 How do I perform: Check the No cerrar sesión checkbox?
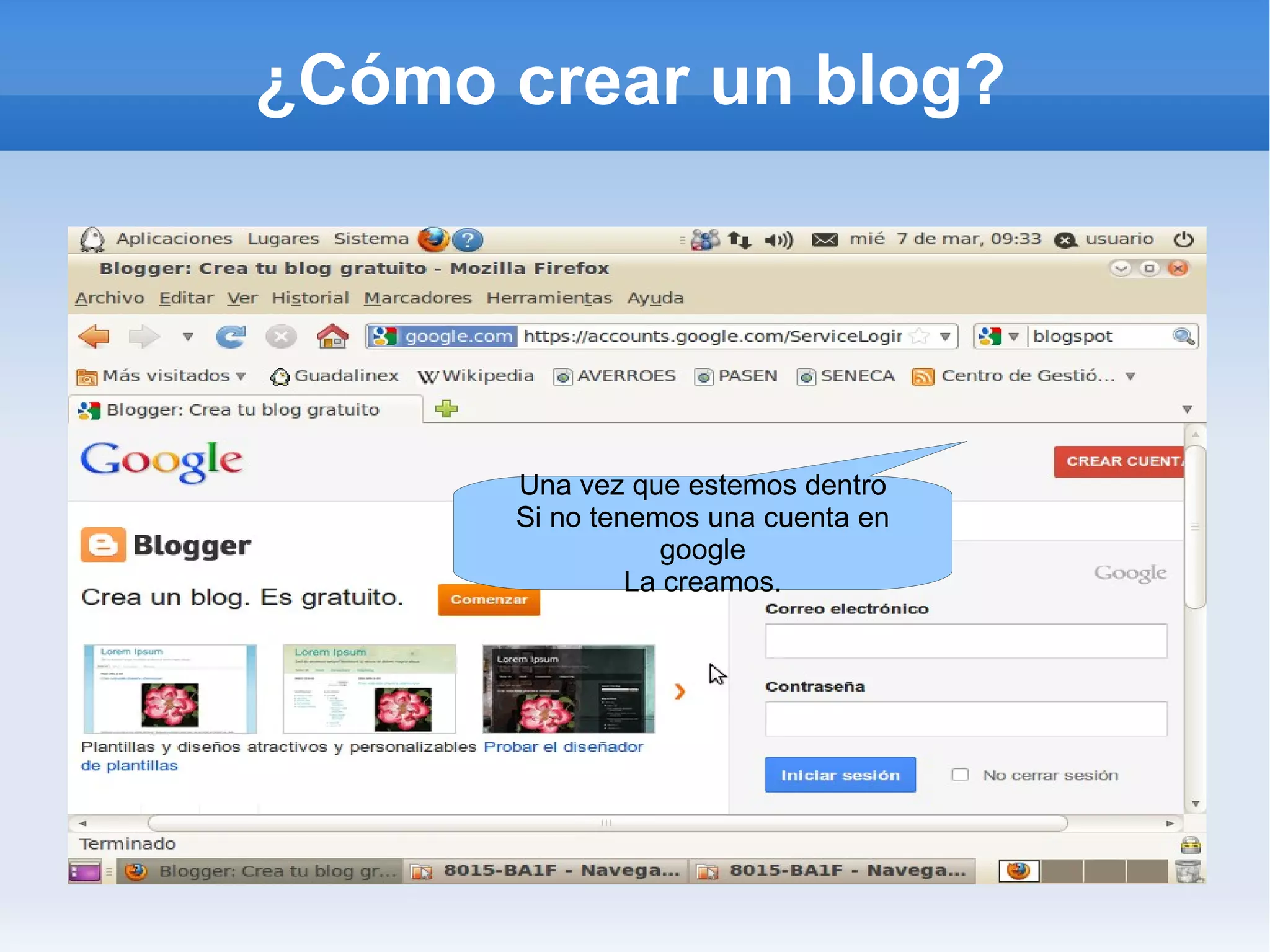[x=960, y=775]
